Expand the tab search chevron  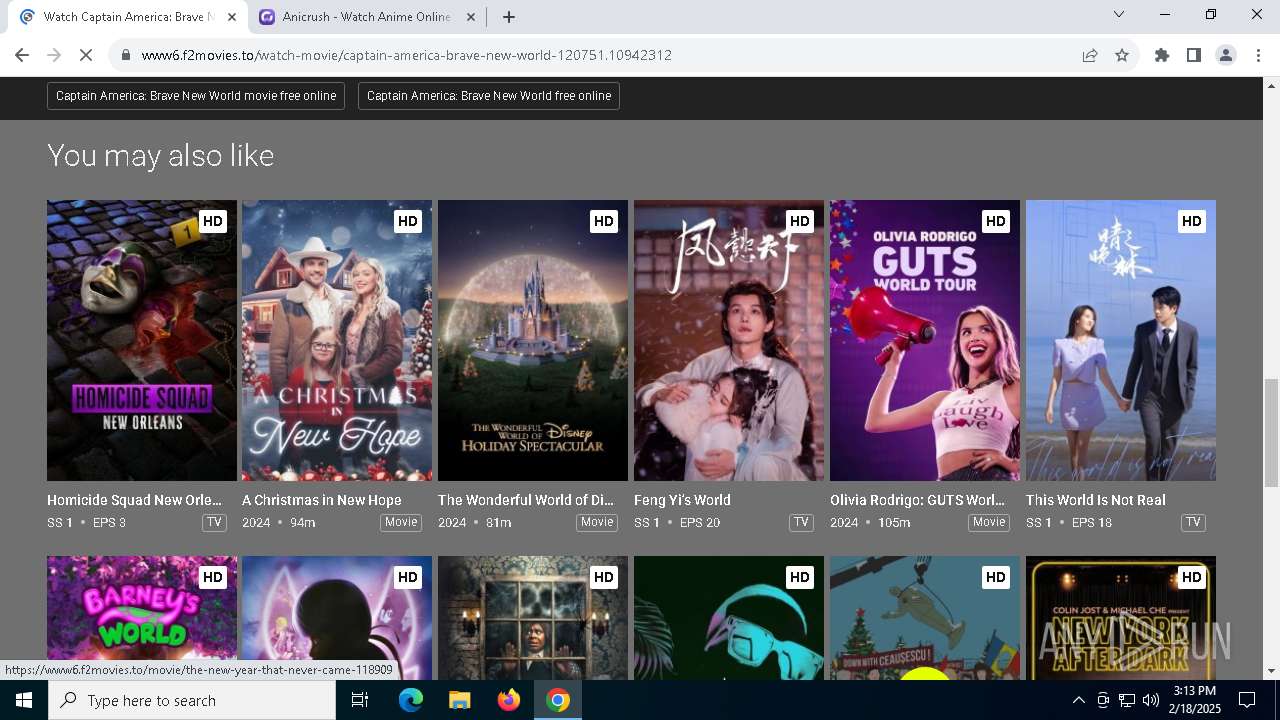[1119, 14]
